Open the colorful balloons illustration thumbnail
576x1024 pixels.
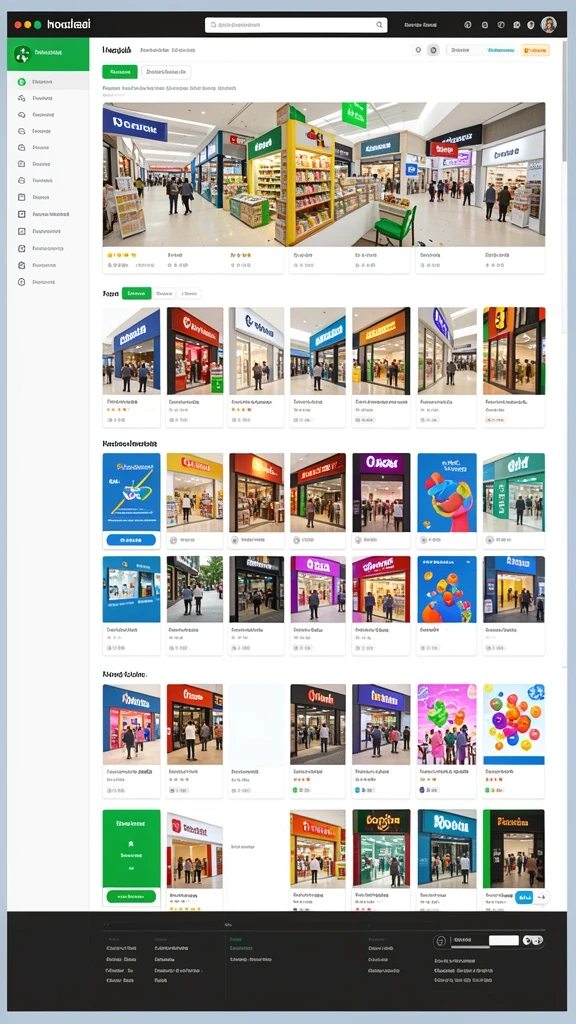[514, 724]
